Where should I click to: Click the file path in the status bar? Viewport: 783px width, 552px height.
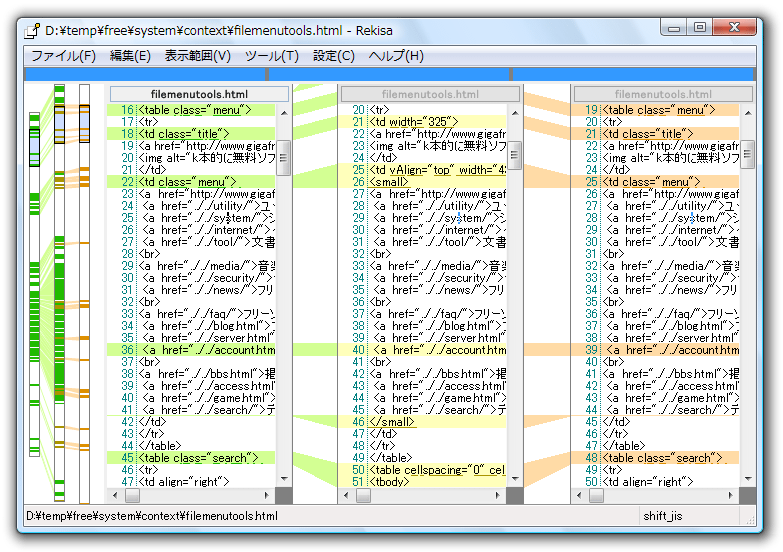[152, 516]
